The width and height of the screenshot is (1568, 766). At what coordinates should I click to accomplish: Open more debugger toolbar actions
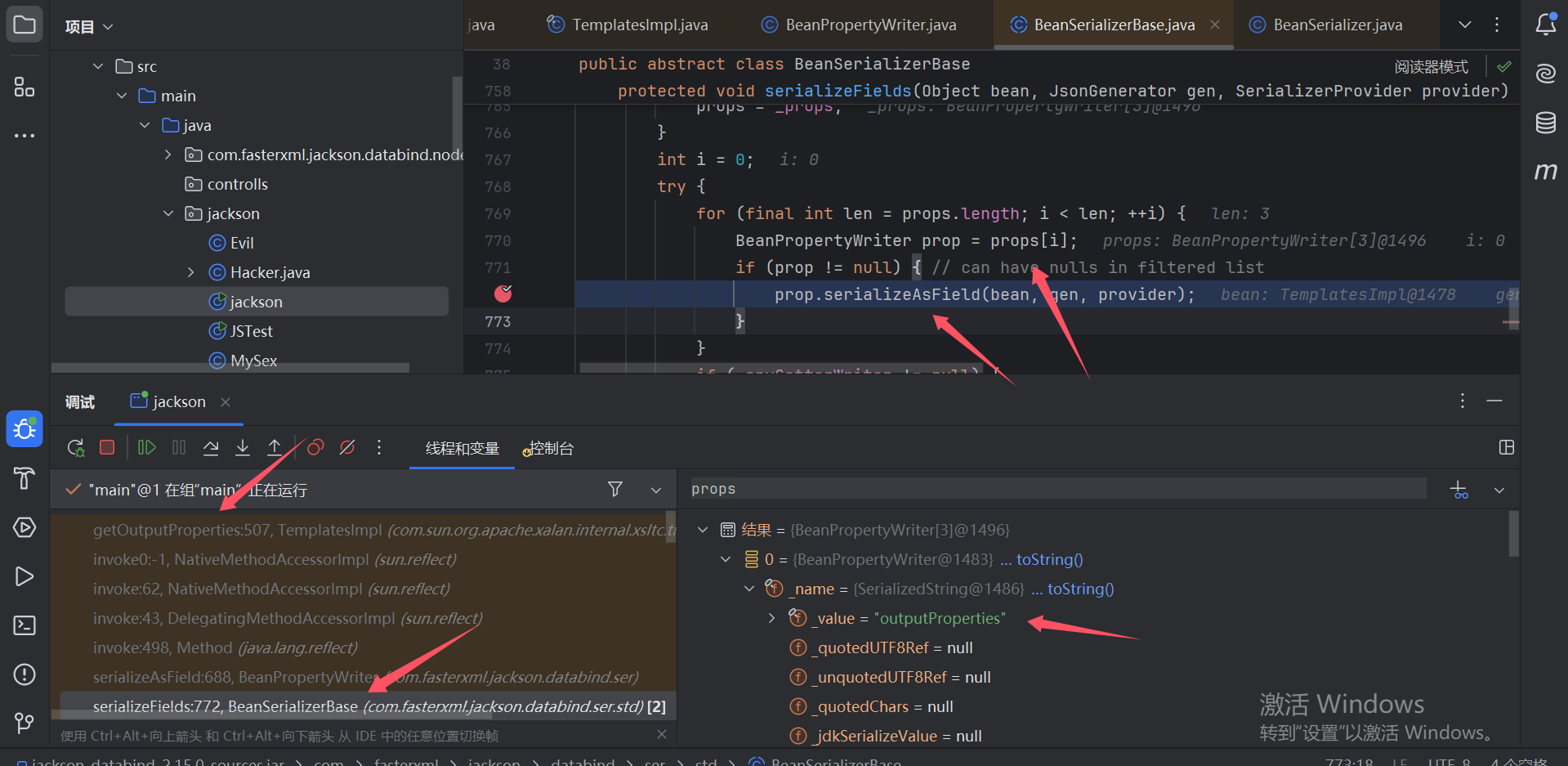[378, 447]
